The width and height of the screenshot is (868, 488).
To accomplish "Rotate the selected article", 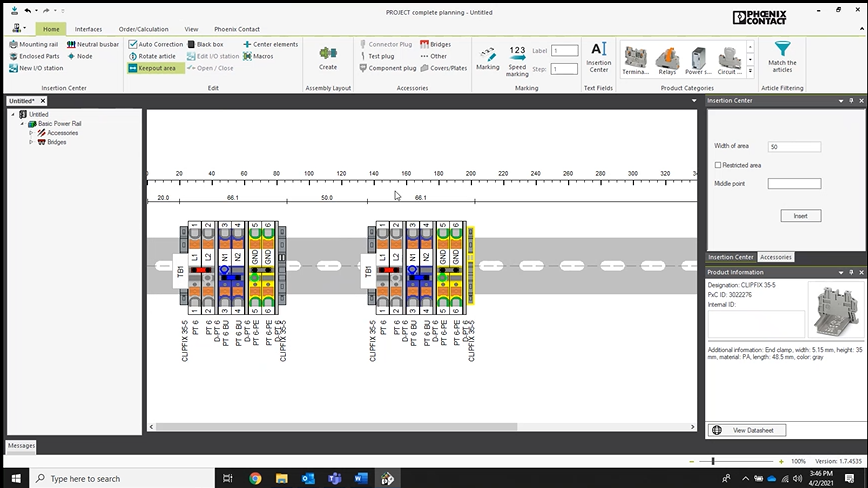I will (x=152, y=56).
